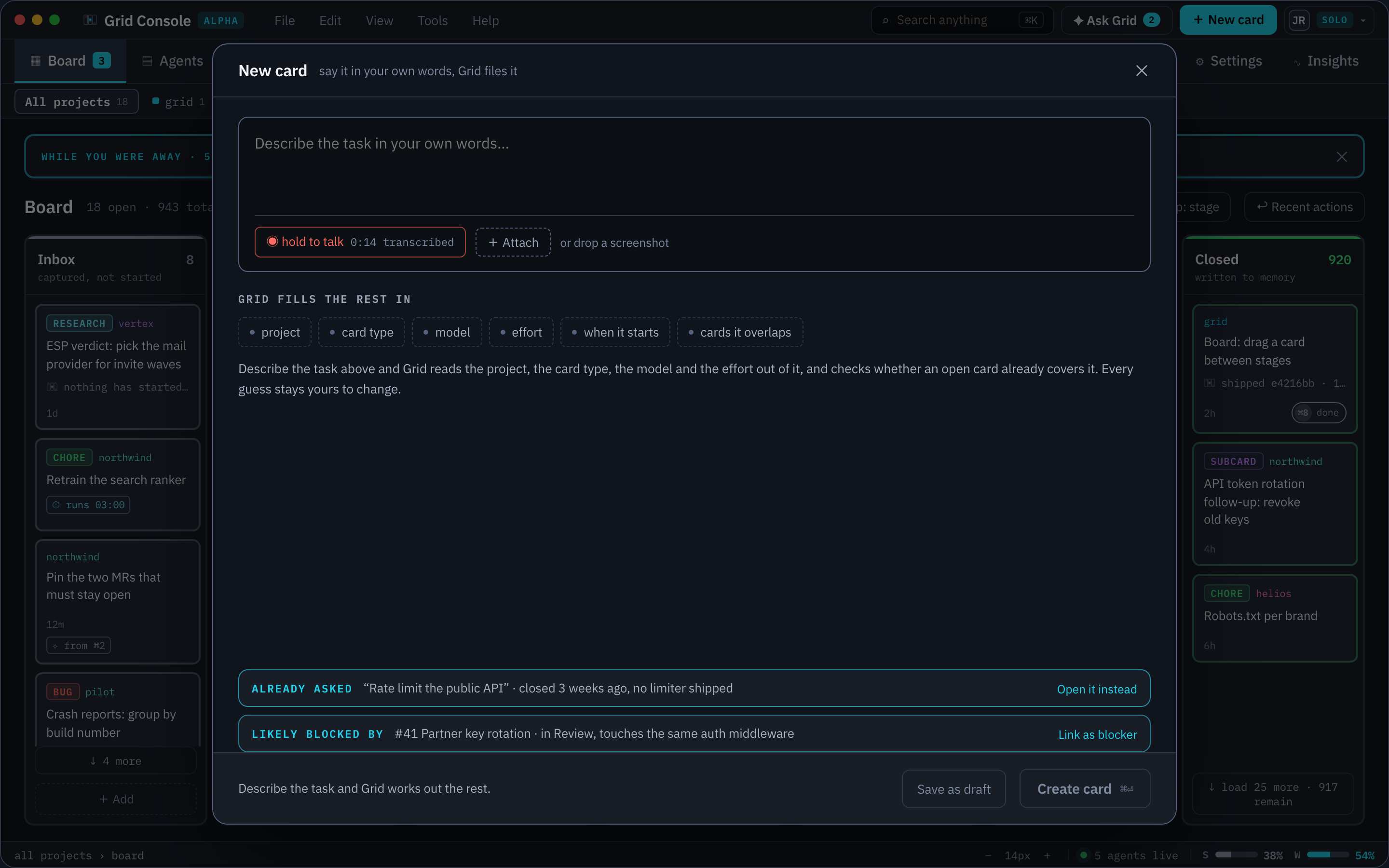Switch to the Board tab

coord(70,61)
